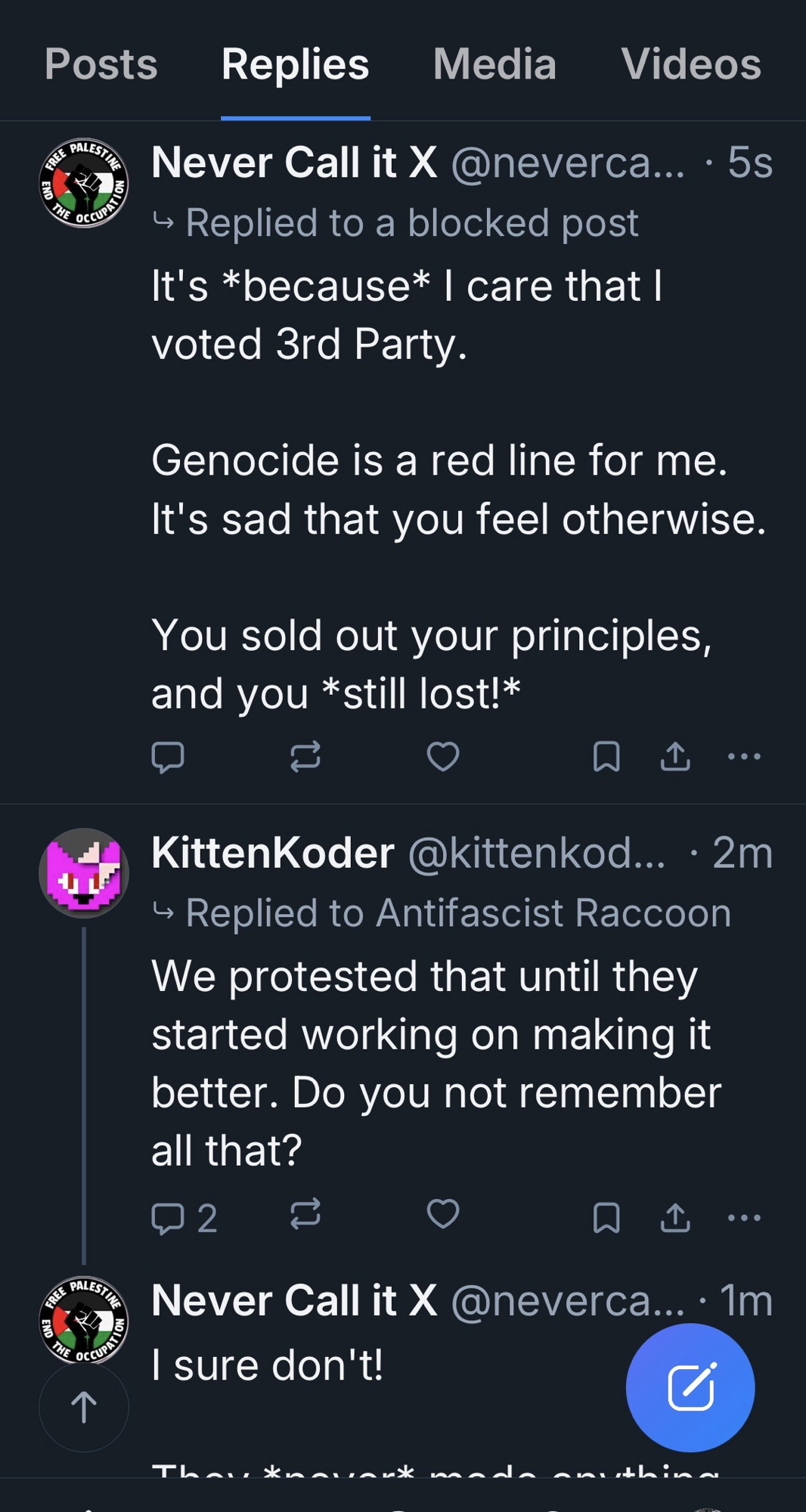Open the Media tab
This screenshot has height=1512, width=806.
click(494, 64)
